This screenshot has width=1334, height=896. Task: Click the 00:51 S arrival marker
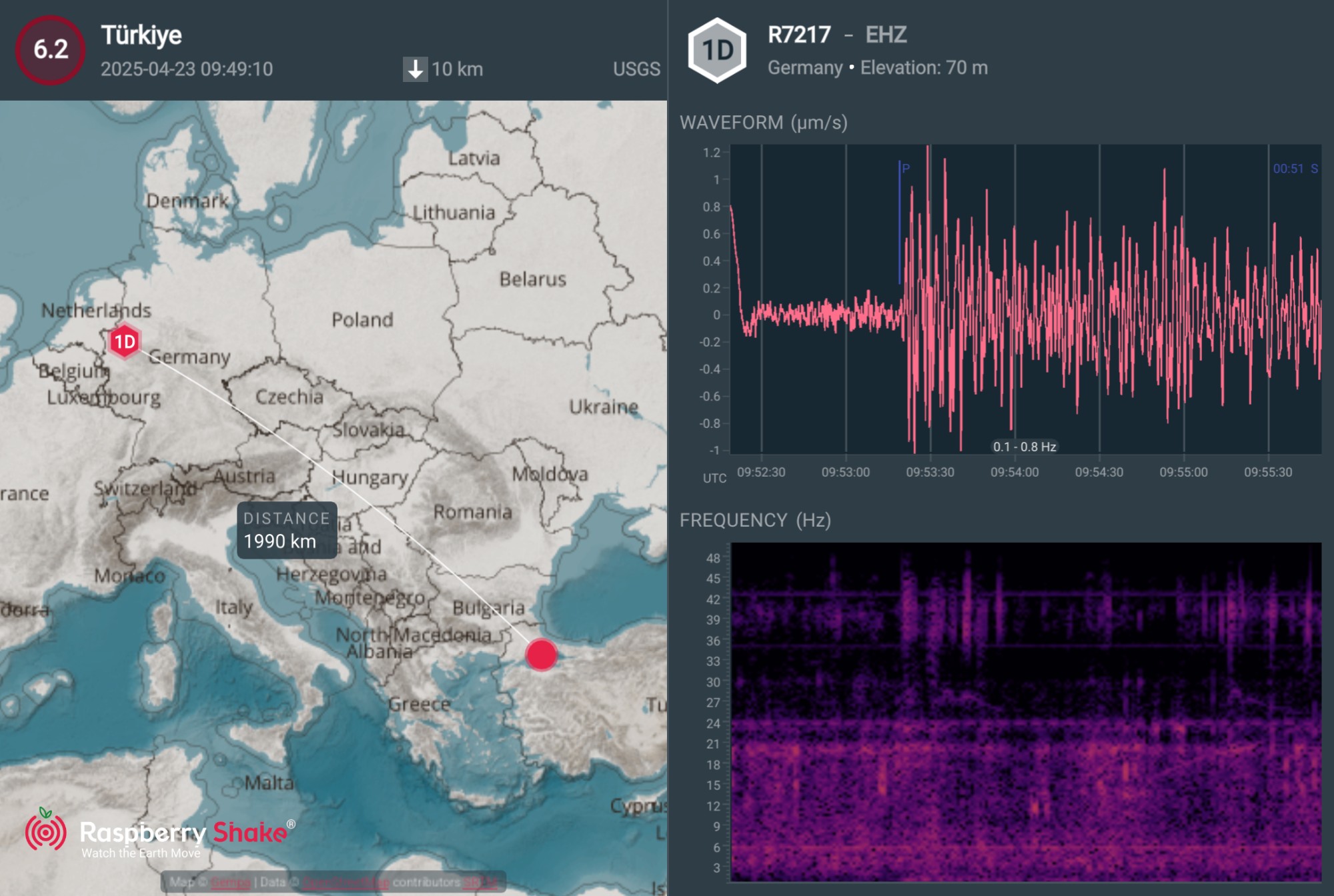tap(1295, 169)
